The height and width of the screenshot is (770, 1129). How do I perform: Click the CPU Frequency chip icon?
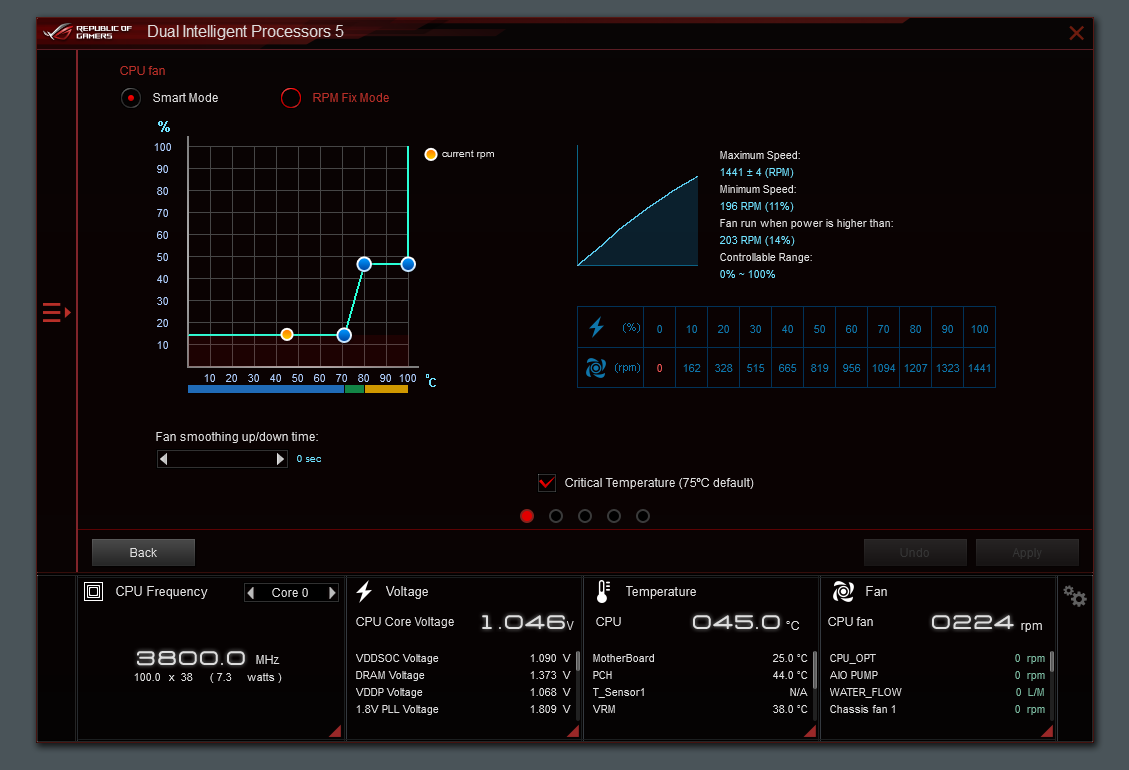click(x=94, y=592)
